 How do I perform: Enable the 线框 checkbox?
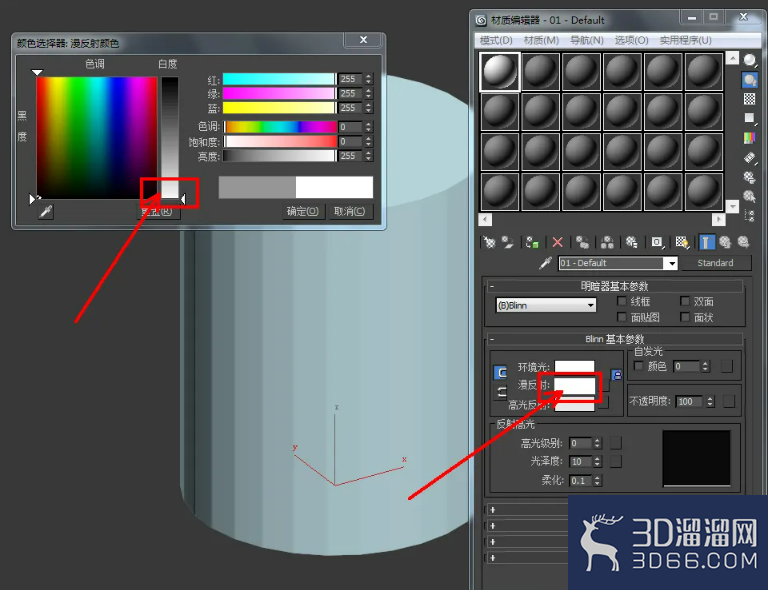click(622, 301)
